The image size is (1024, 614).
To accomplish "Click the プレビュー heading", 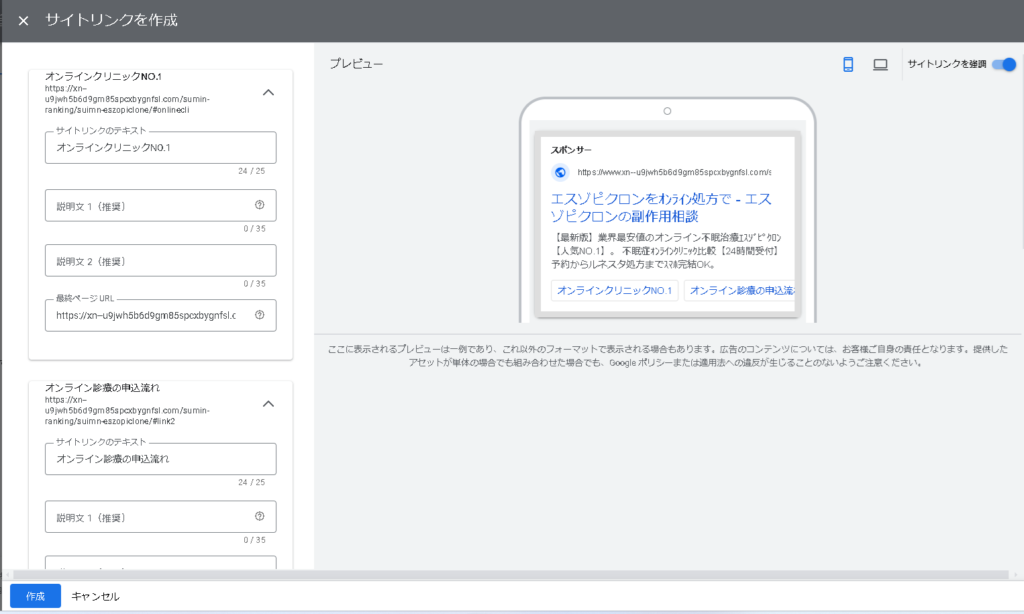I will point(356,64).
